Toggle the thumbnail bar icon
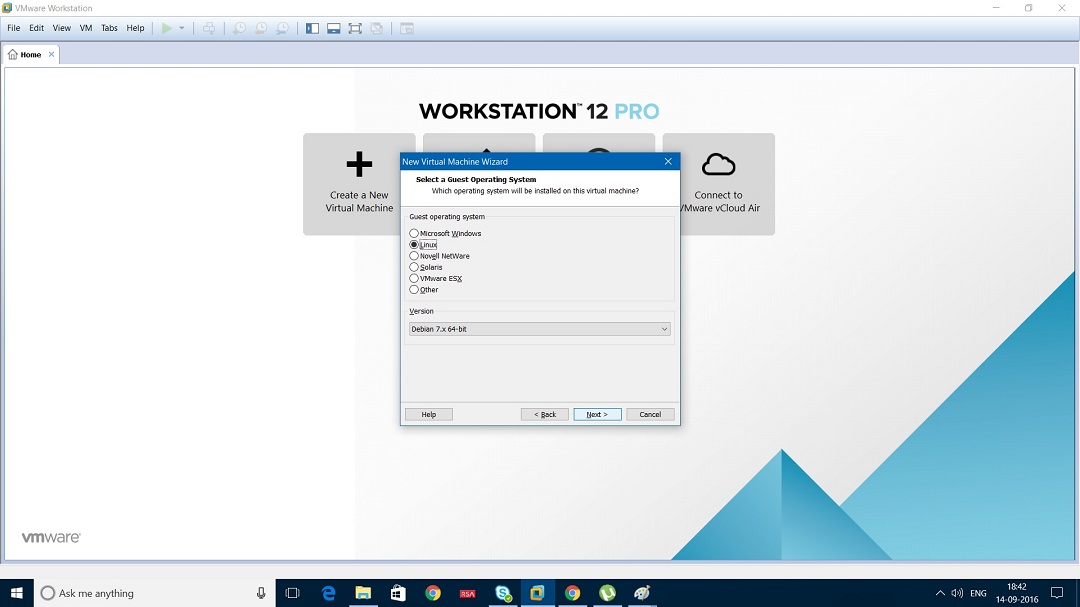Screen dimensions: 1080x607 click(334, 28)
